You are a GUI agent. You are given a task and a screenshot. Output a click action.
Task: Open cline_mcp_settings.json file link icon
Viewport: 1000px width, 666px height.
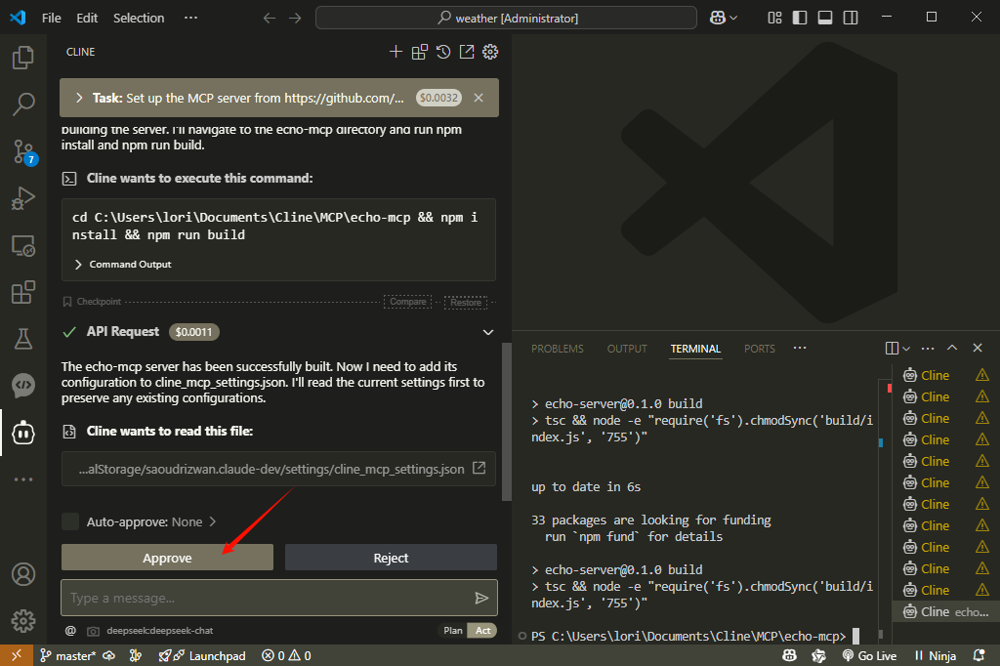pyautogui.click(x=479, y=468)
